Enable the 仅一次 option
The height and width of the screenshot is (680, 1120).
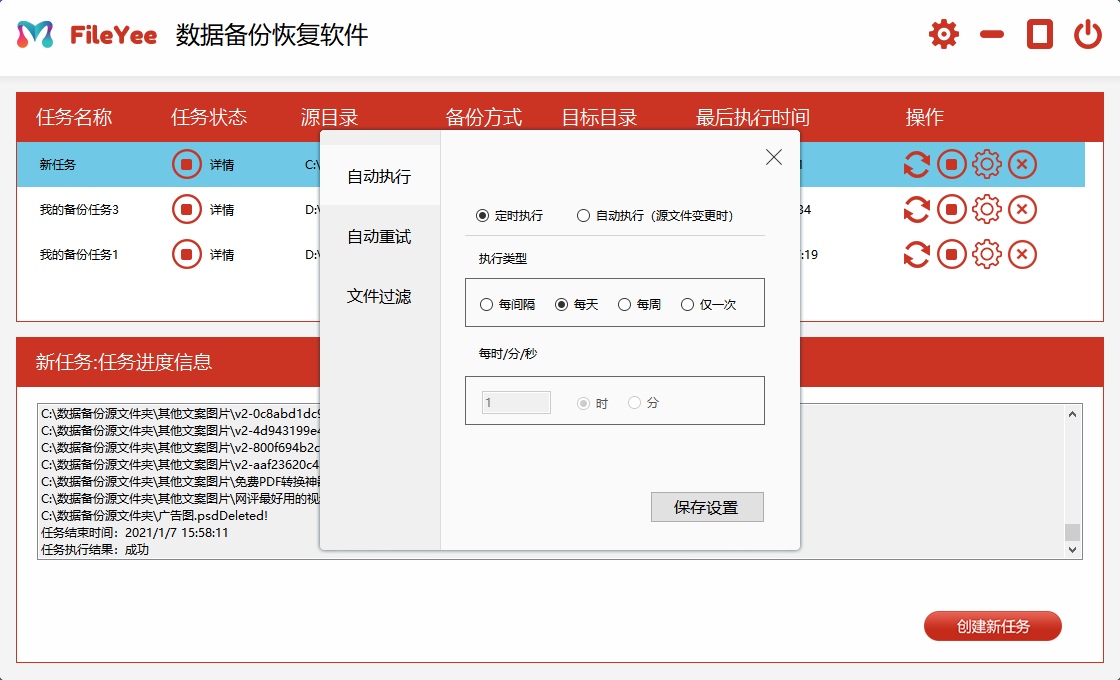point(687,303)
